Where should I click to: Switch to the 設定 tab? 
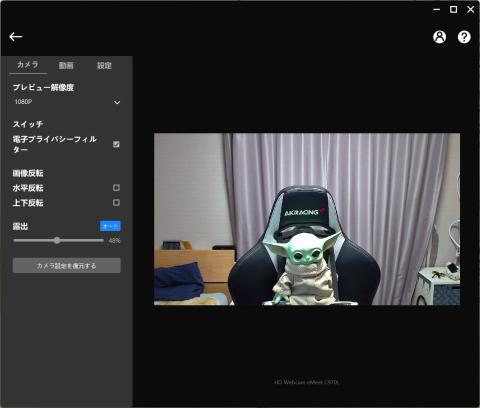point(104,65)
